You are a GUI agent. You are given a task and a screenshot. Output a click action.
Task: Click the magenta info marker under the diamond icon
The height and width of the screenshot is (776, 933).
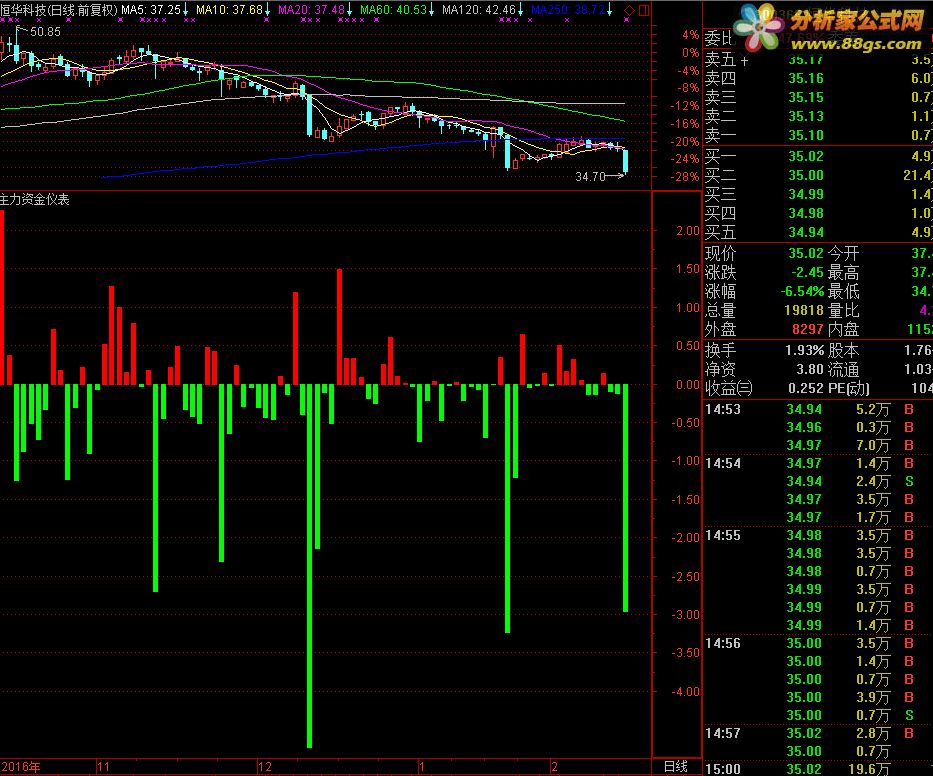pos(627,20)
